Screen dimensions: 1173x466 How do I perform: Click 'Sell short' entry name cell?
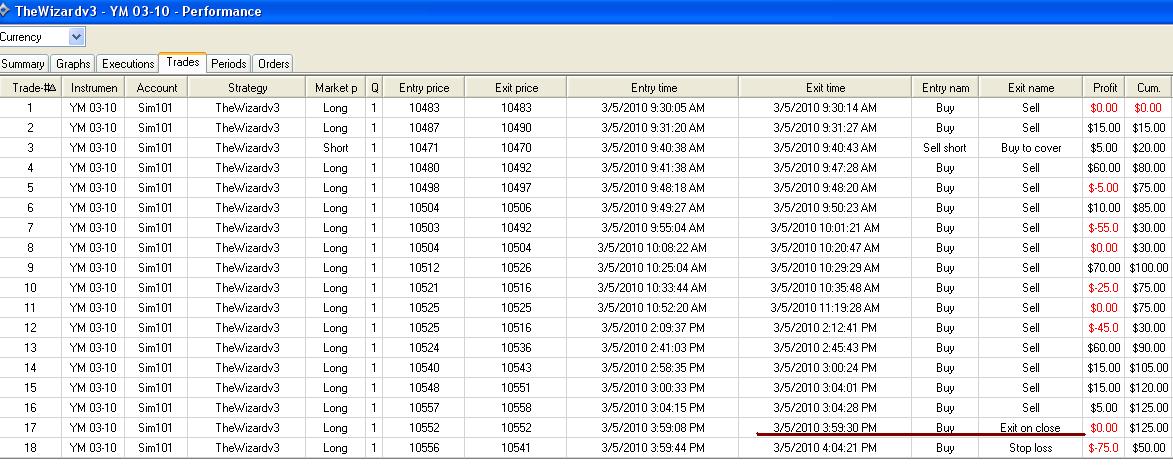click(945, 148)
